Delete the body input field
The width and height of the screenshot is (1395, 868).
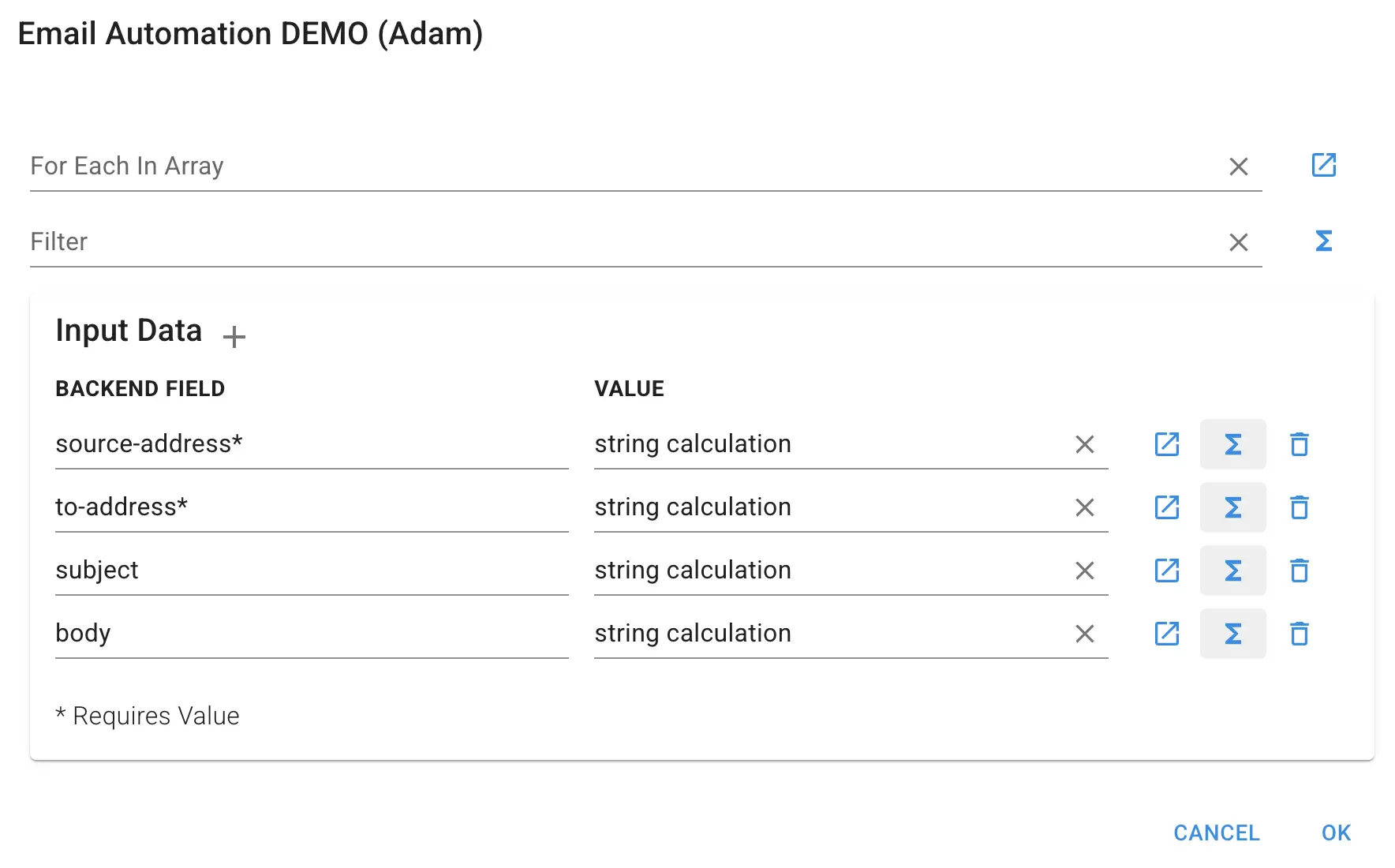click(1300, 634)
